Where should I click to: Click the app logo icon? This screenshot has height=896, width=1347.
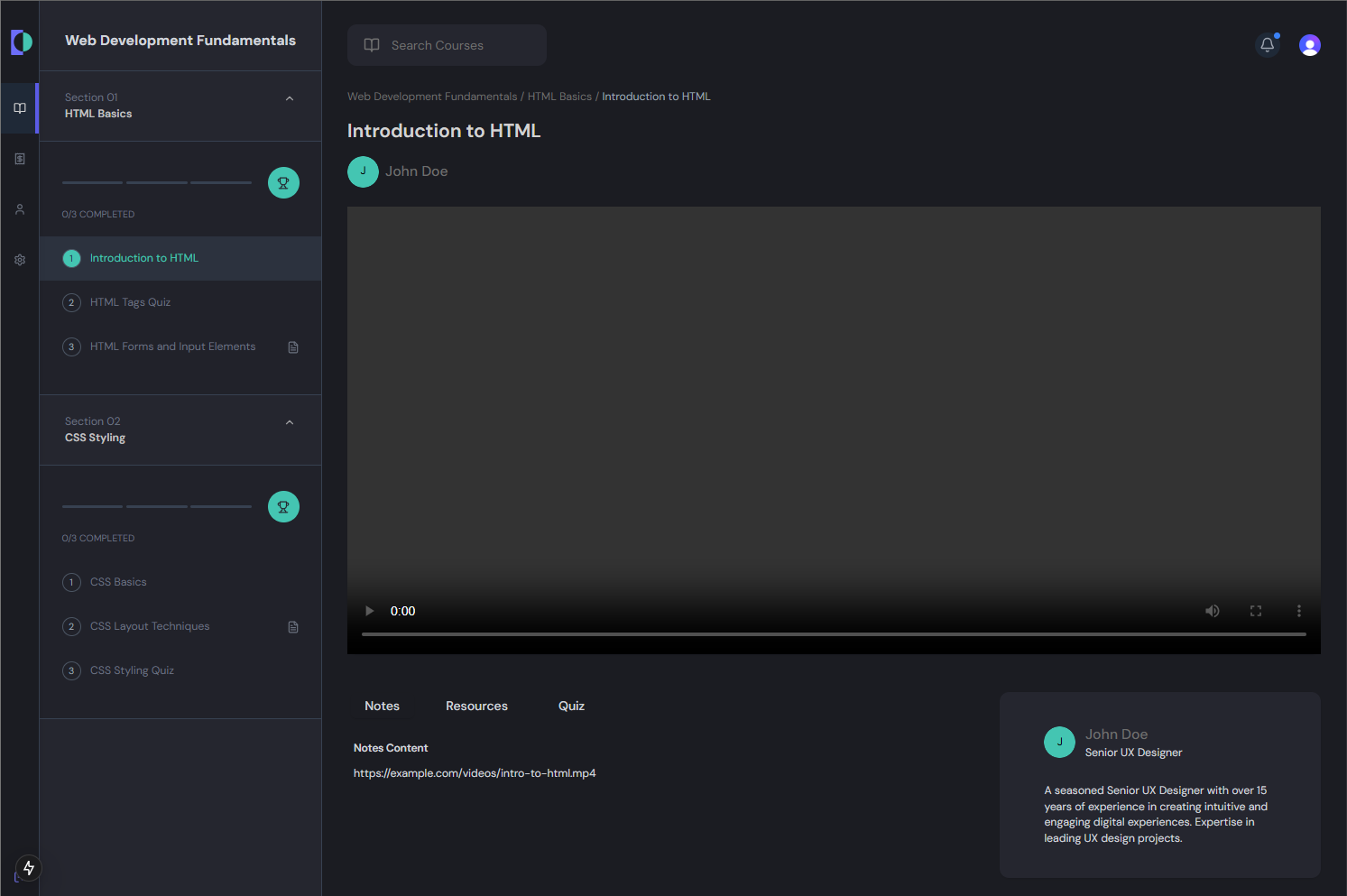(21, 42)
